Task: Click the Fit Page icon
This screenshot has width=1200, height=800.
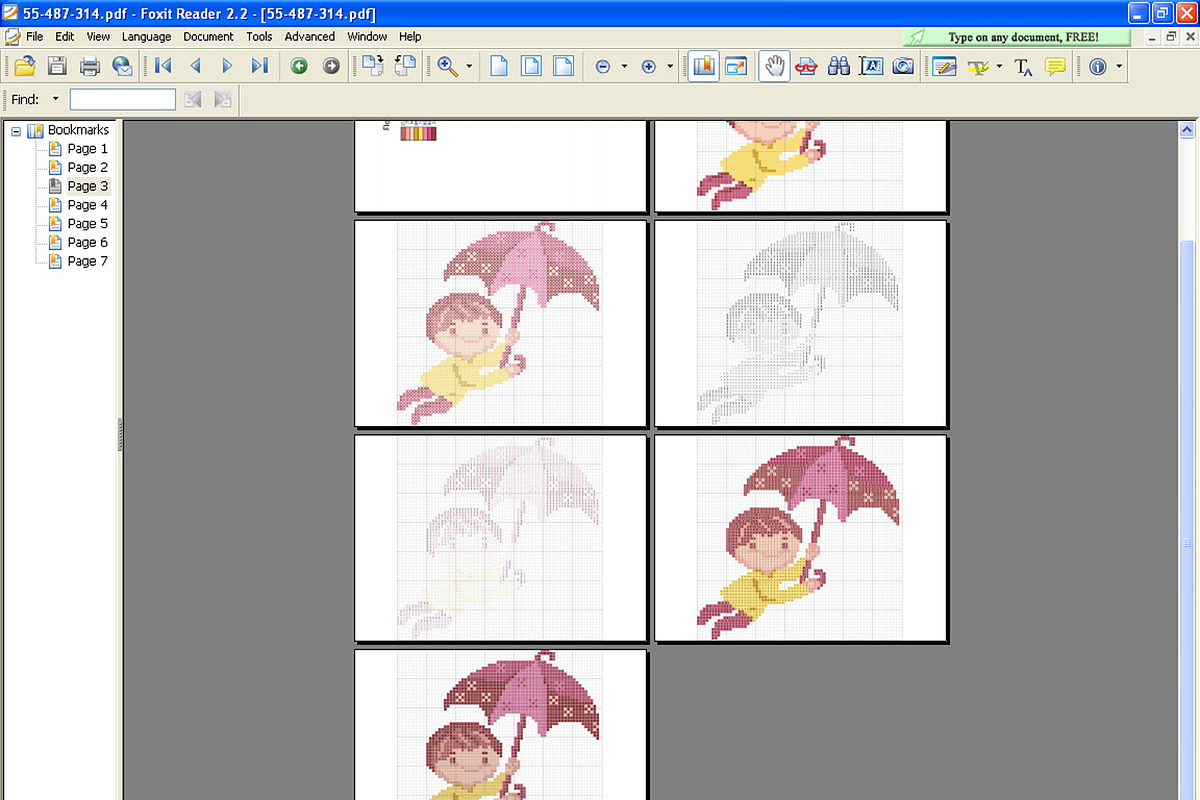Action: click(x=532, y=67)
